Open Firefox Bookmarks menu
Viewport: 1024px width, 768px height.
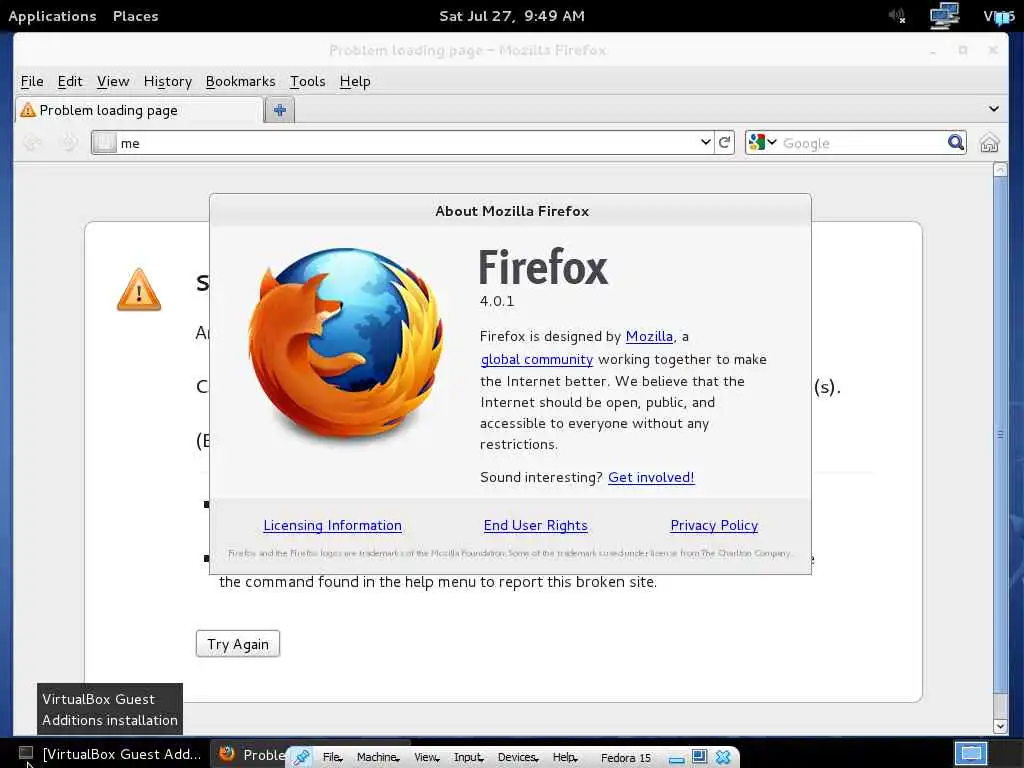240,81
